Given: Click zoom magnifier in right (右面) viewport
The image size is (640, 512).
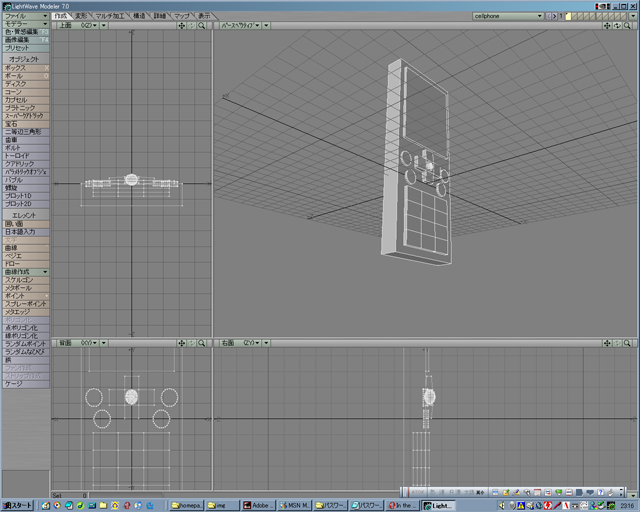Looking at the screenshot, I should tap(627, 343).
